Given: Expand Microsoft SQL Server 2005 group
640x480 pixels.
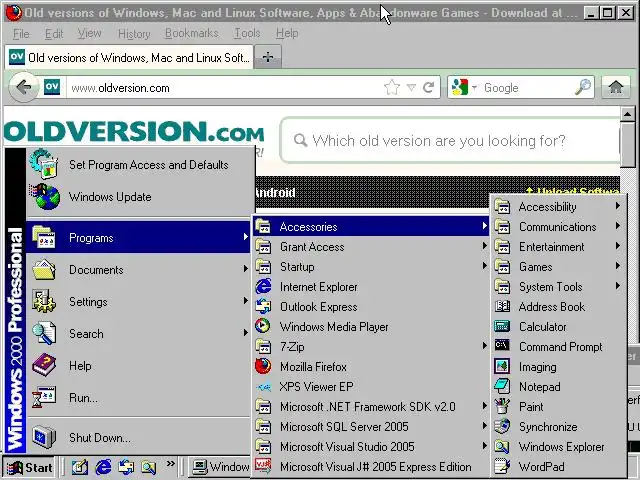Looking at the screenshot, I should (x=371, y=427).
